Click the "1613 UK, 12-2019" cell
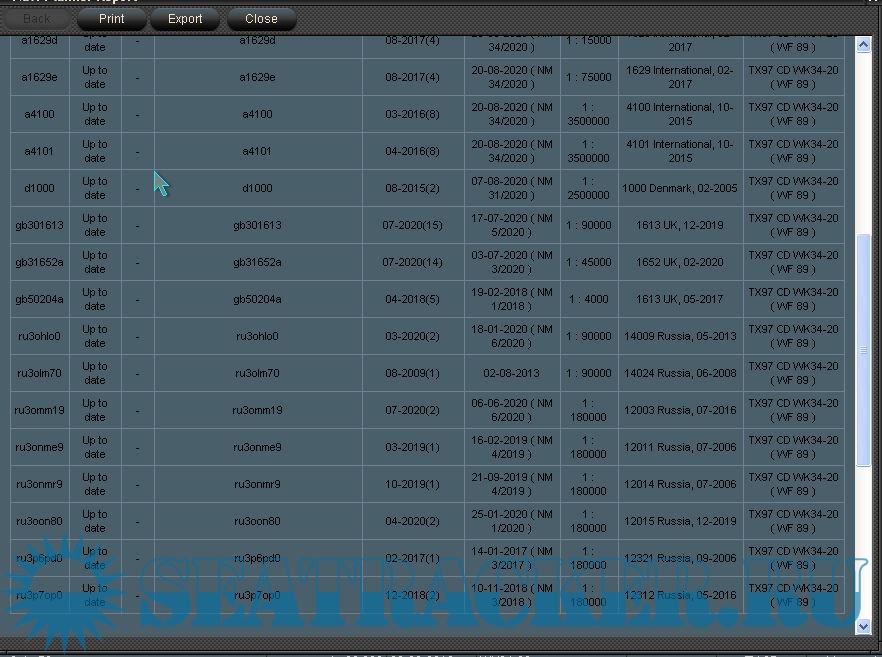 pos(680,226)
